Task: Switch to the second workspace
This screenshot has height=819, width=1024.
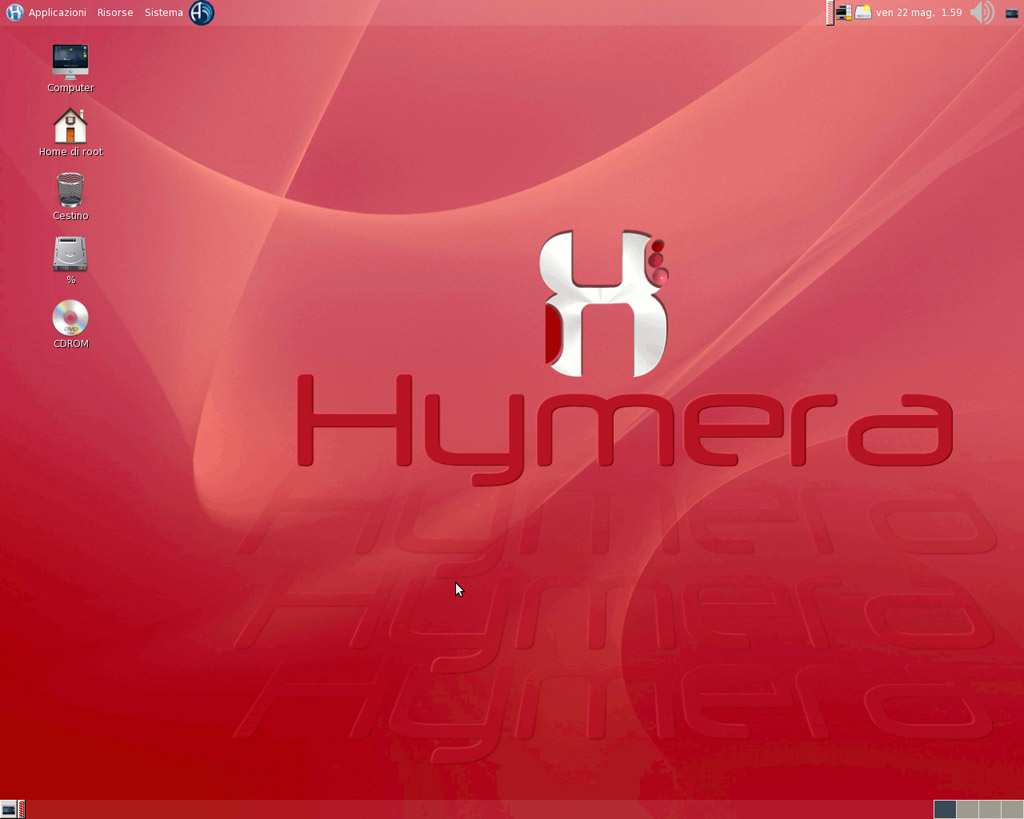Action: point(966,810)
